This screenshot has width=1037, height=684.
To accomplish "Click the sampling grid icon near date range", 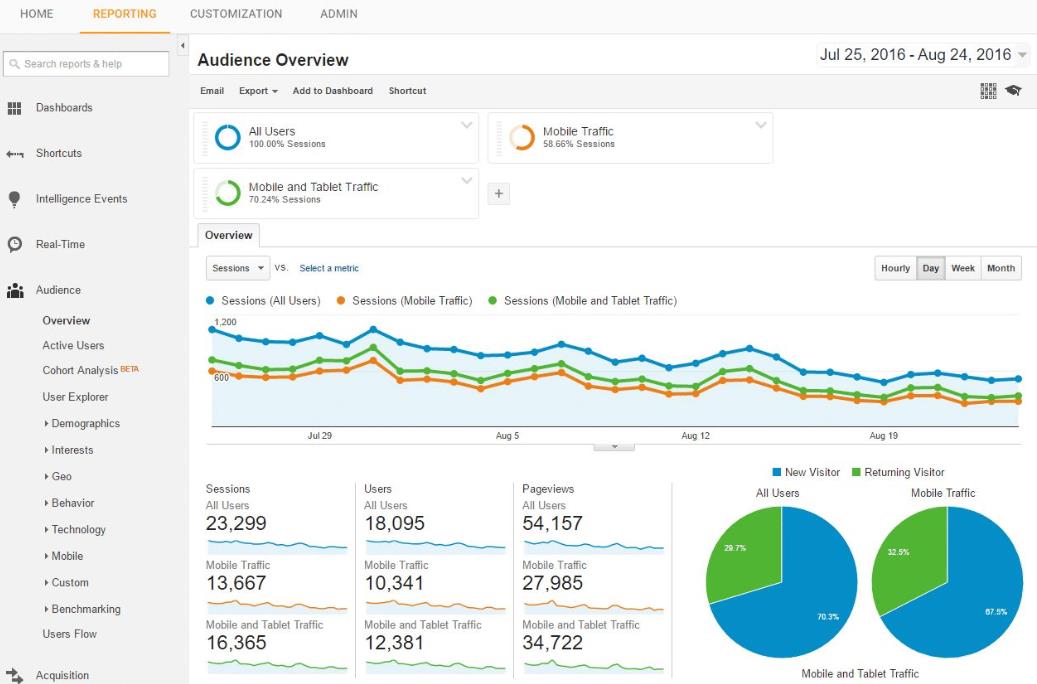I will pos(988,91).
